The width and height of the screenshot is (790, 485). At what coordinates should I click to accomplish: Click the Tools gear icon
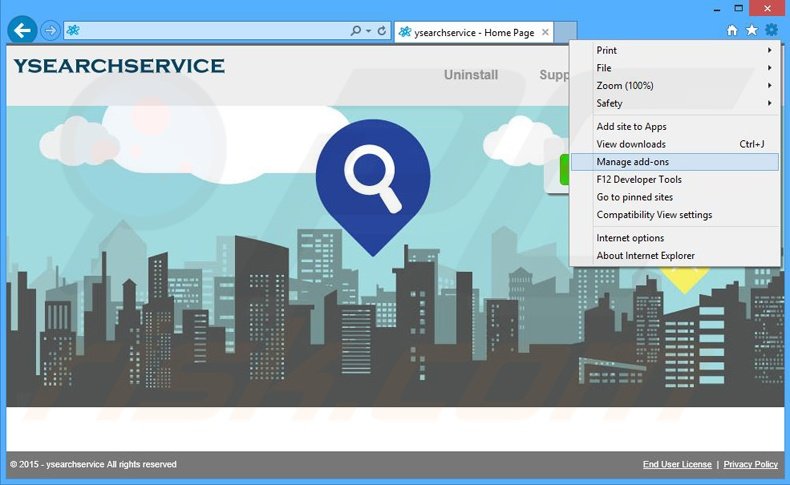[x=771, y=30]
